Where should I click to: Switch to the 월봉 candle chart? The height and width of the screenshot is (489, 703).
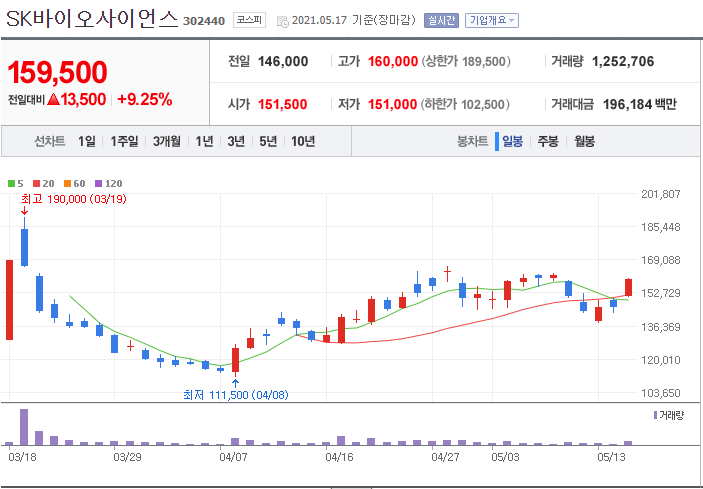(x=585, y=142)
